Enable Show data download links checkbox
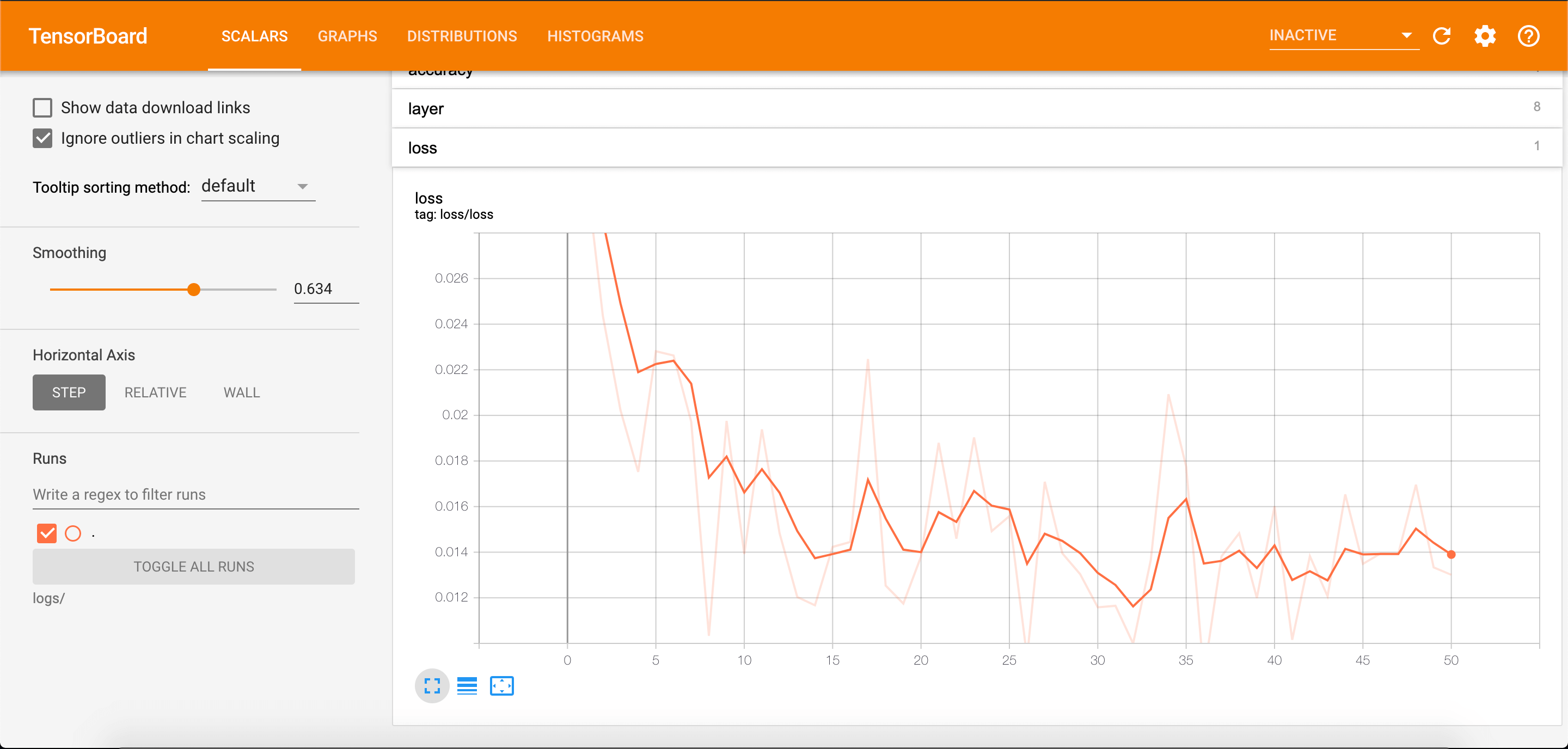 pos(42,108)
